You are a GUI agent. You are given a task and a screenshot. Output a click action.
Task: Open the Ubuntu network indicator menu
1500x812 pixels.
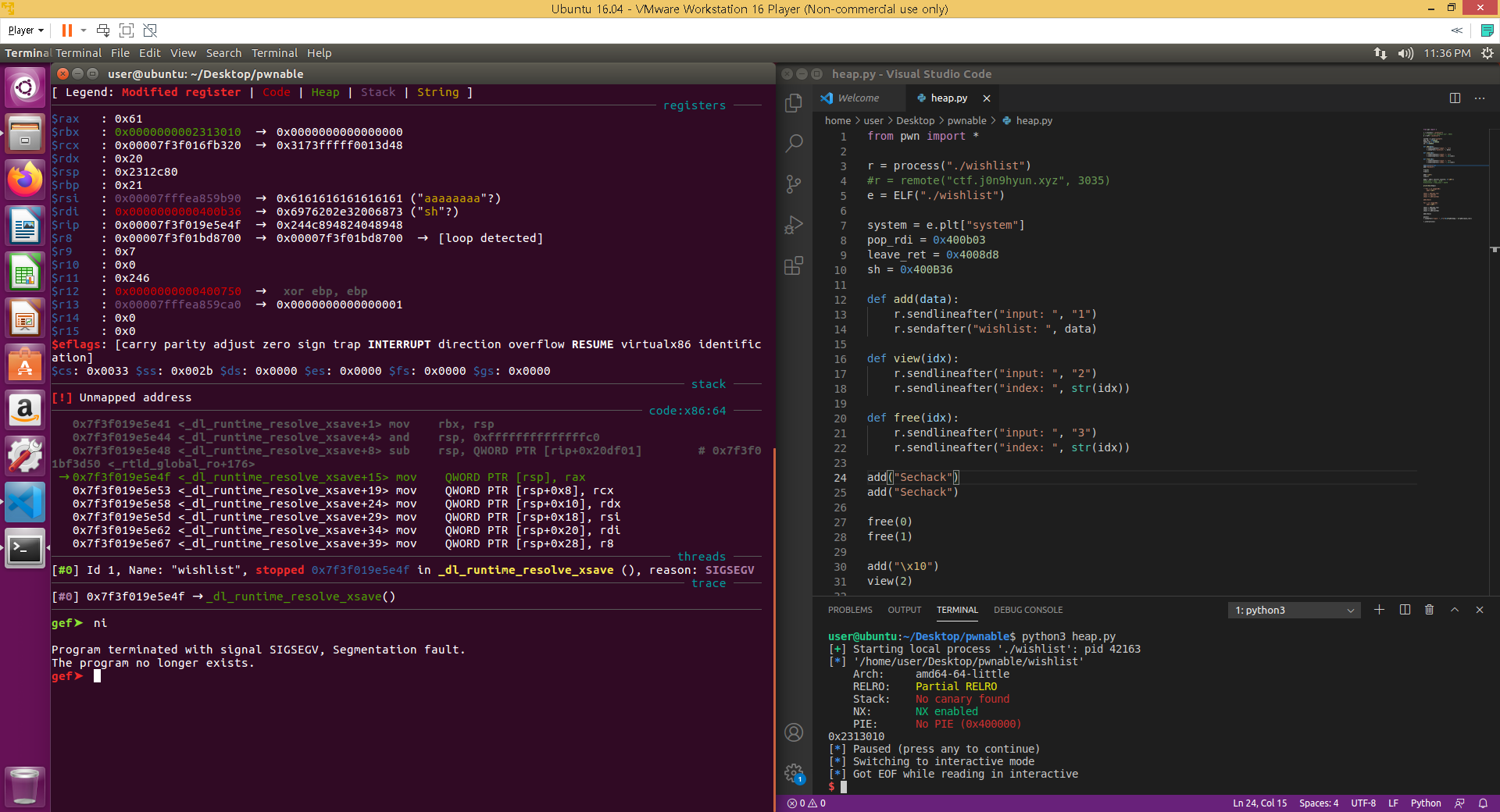coord(1380,53)
